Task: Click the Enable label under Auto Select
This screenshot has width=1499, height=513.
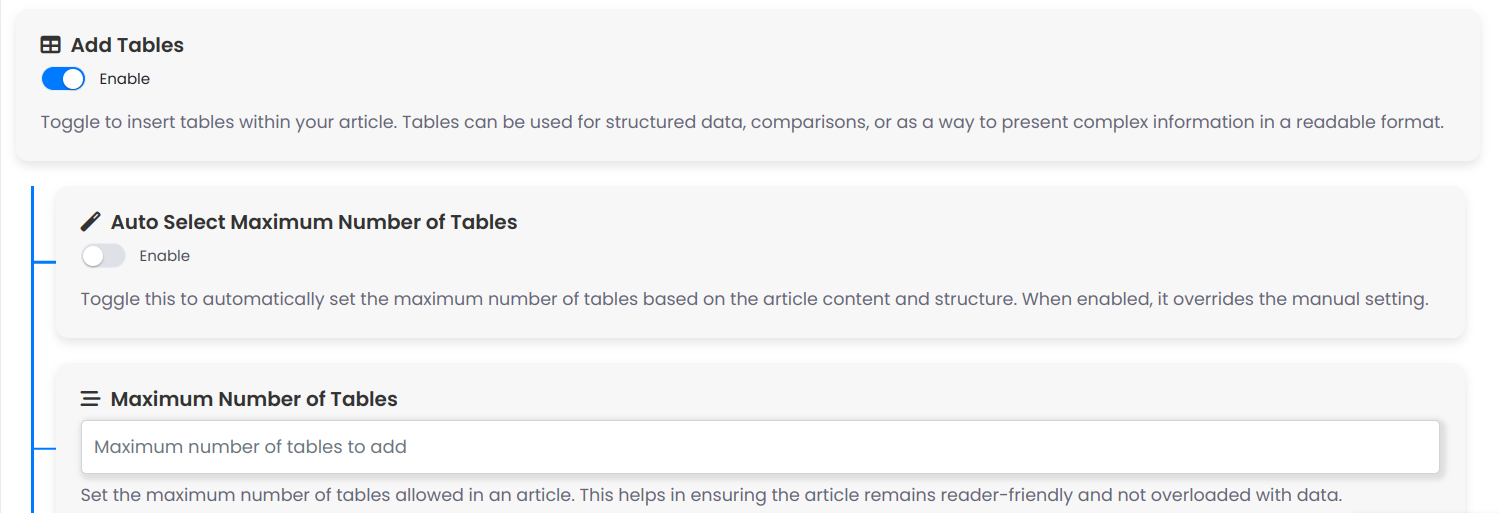Action: [165, 256]
